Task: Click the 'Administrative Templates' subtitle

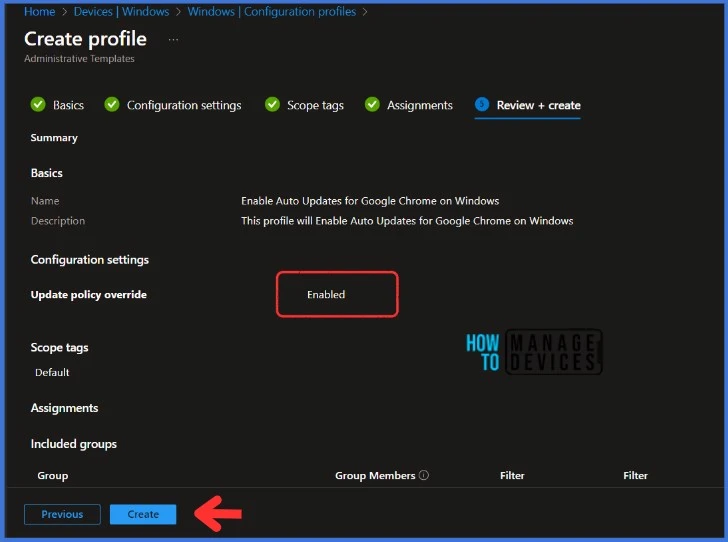Action: point(79,59)
